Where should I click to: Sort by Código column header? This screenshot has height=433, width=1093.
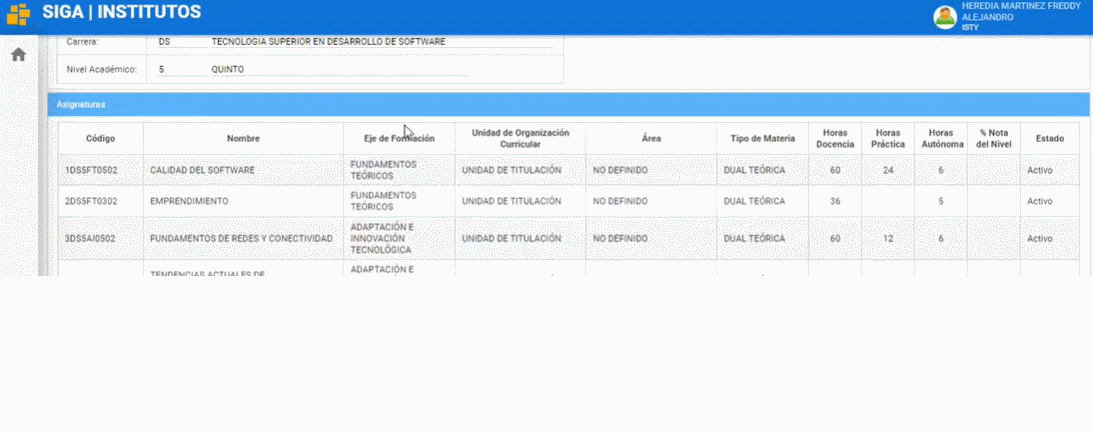(x=100, y=139)
